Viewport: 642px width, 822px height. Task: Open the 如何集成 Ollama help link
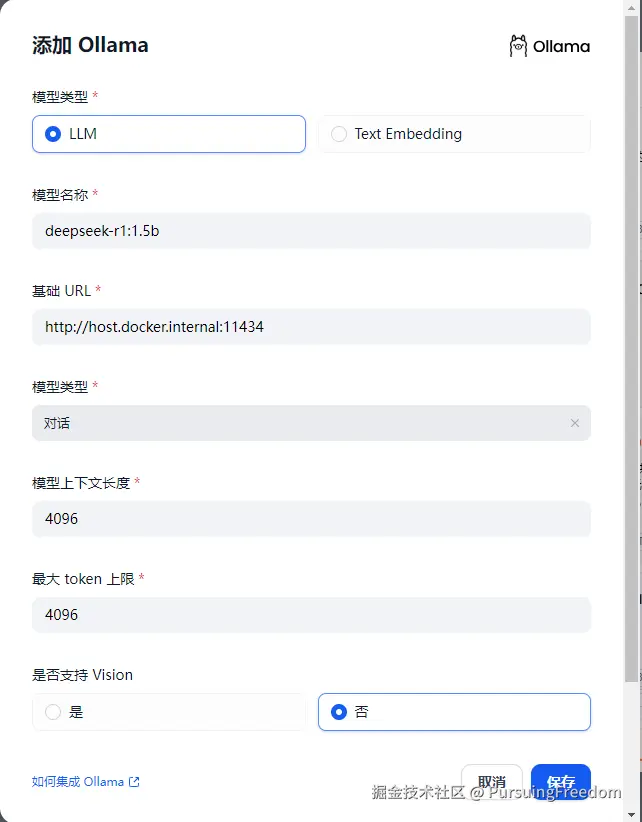[78, 782]
